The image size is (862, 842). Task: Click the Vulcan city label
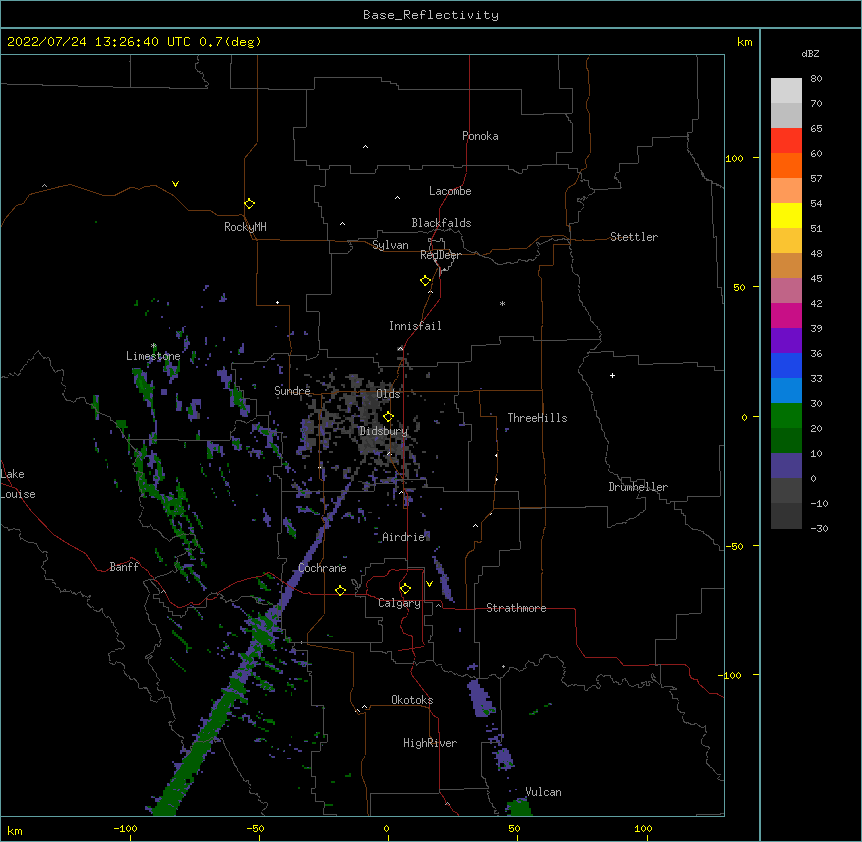[544, 792]
